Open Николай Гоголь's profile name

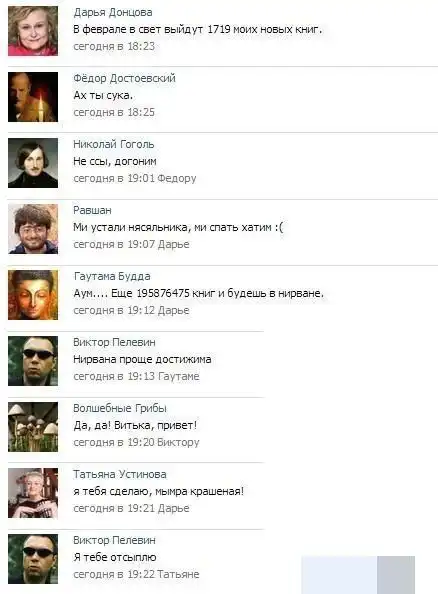click(114, 144)
